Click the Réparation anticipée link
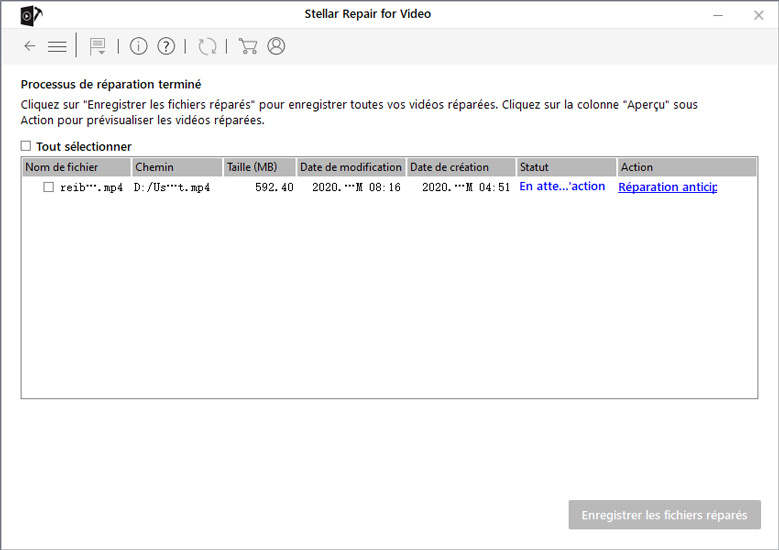The image size is (779, 550). pyautogui.click(x=668, y=187)
